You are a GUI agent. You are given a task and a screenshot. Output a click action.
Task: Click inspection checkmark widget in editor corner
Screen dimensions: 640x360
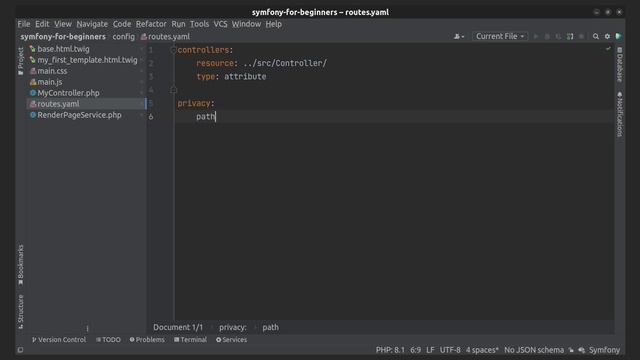[x=608, y=49]
